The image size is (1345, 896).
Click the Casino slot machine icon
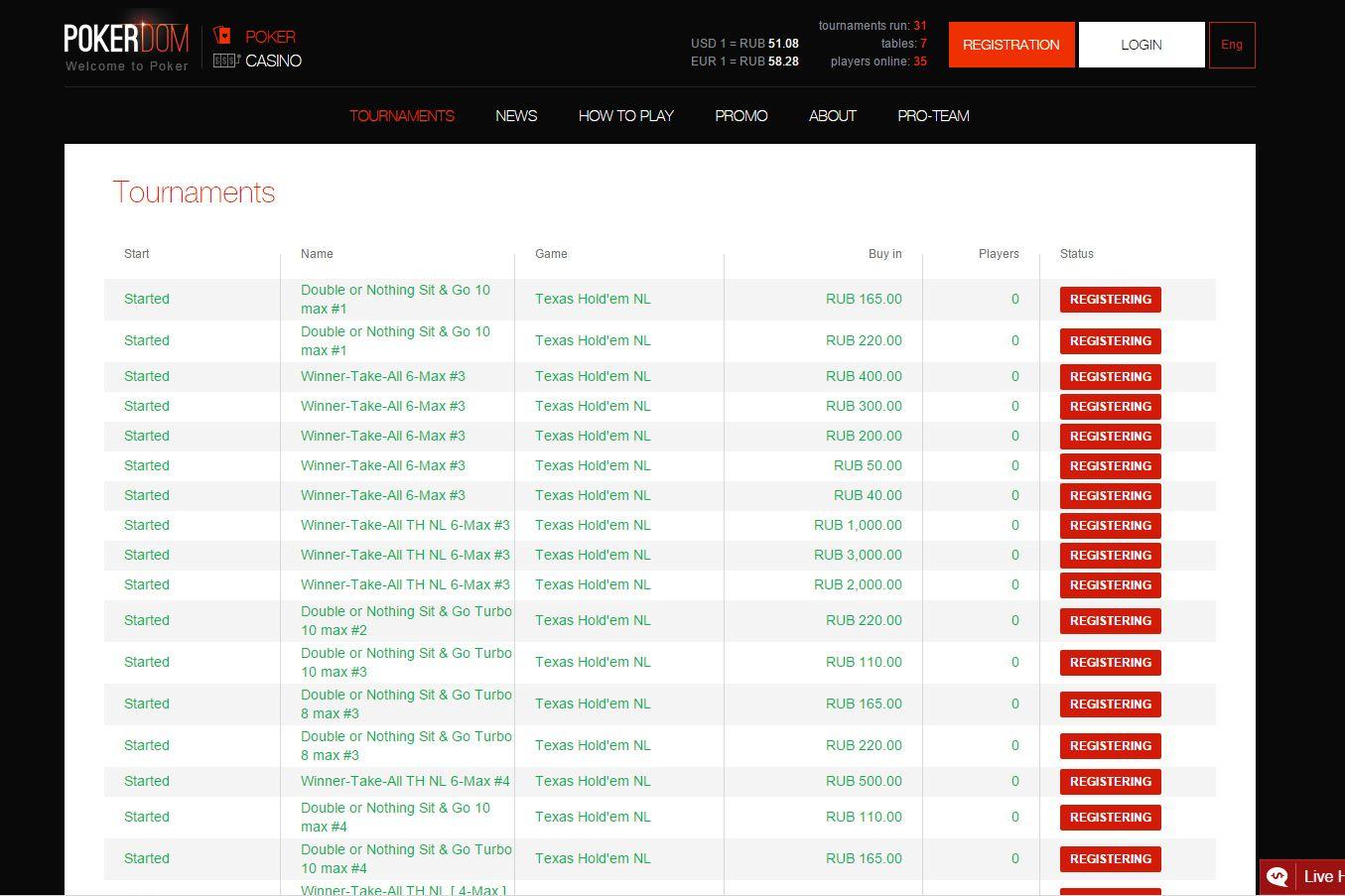(226, 61)
